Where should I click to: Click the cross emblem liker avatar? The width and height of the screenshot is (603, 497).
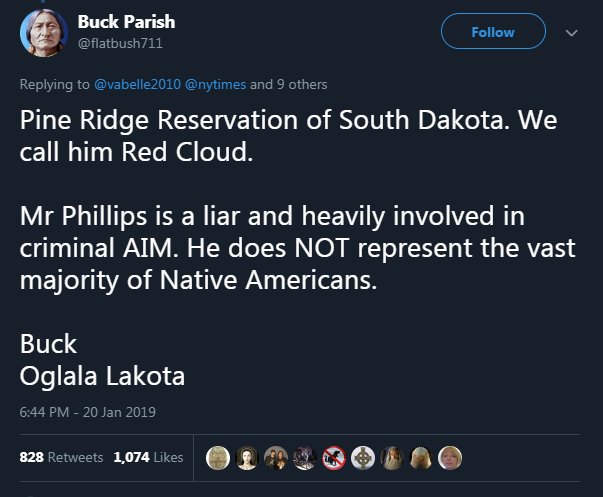(363, 457)
